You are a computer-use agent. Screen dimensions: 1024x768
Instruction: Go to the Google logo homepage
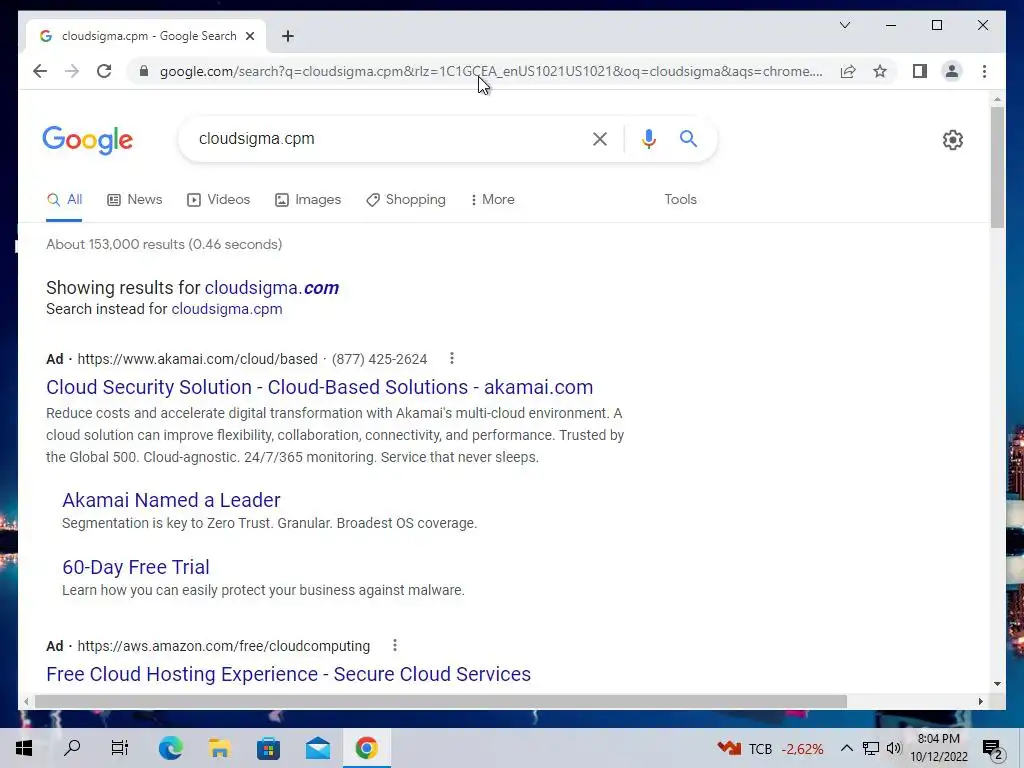tap(88, 140)
